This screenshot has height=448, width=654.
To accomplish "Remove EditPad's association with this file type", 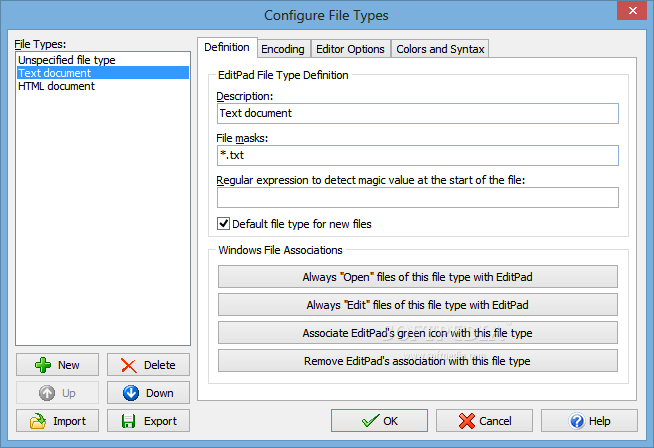I will tap(418, 360).
